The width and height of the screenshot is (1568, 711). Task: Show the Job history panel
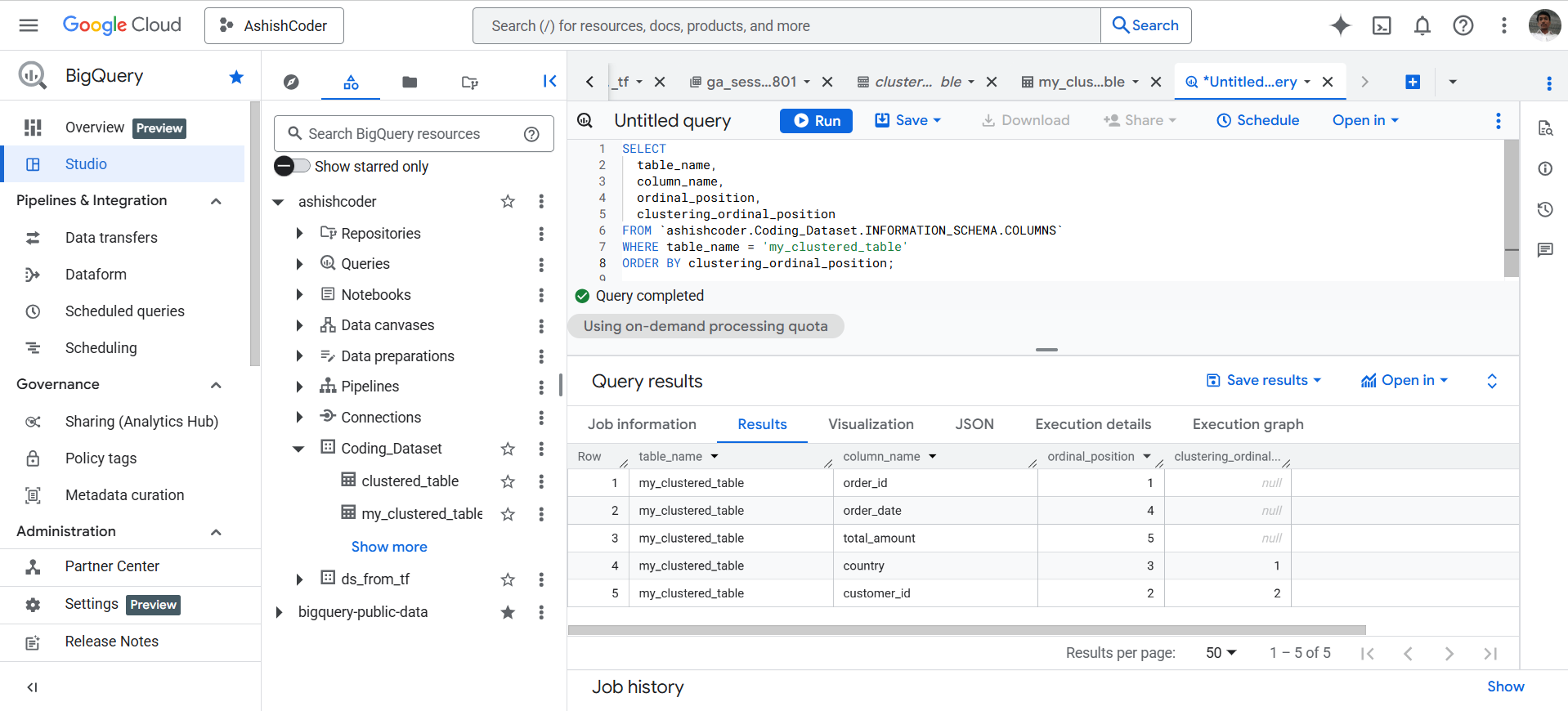pos(1505,686)
